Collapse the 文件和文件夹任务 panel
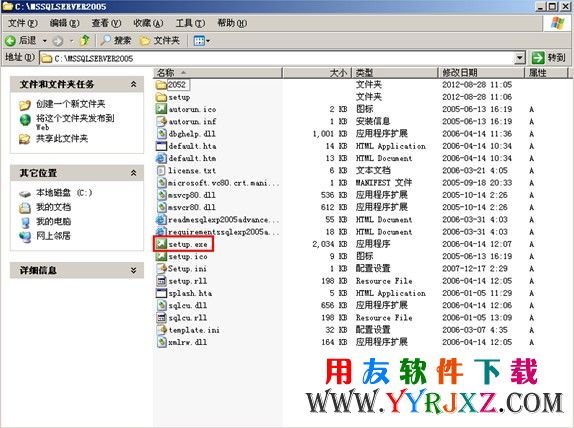574x428 pixels. 134,84
